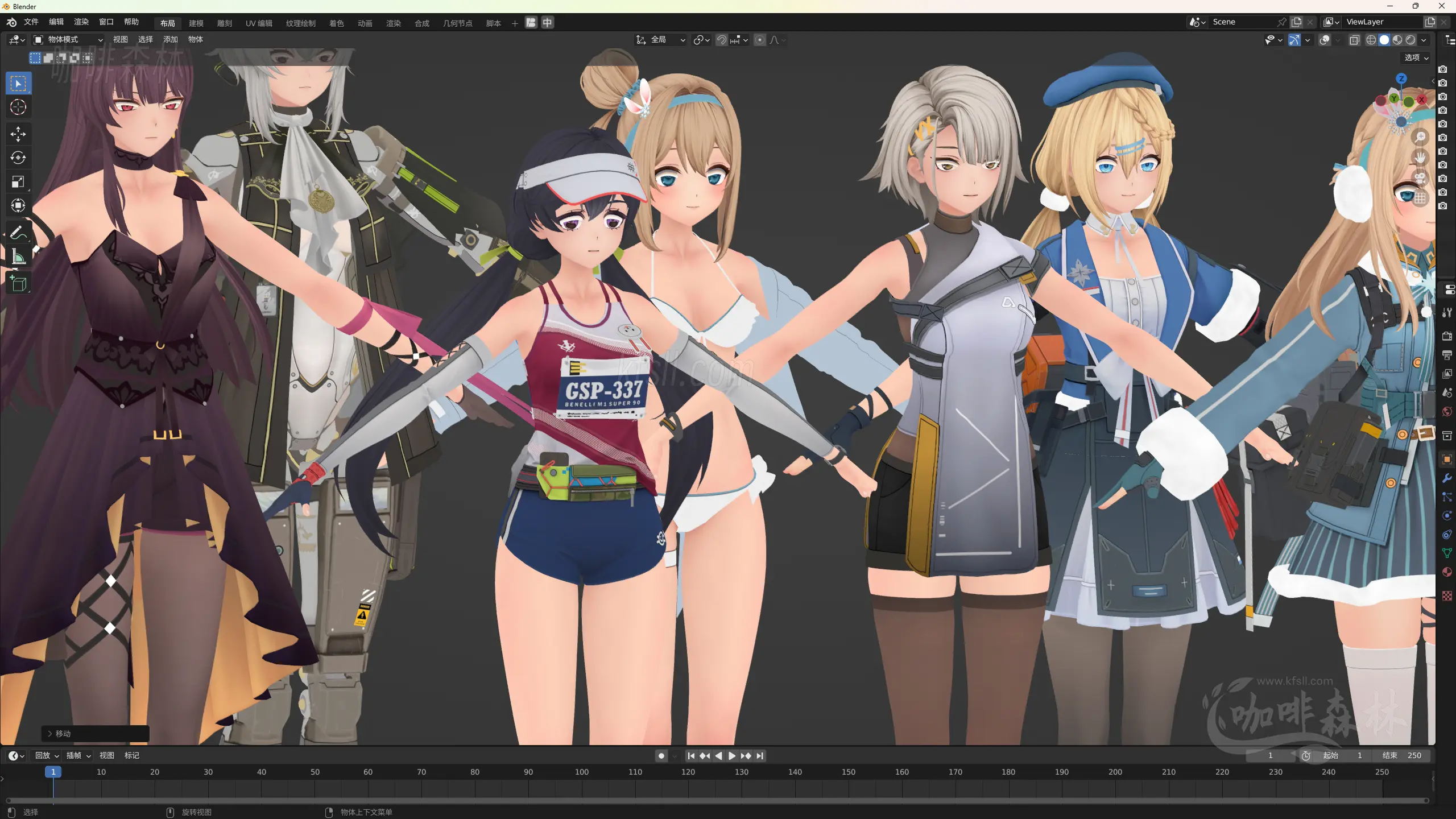Activate the Measure tool
Screen dimensions: 1456x819
pyautogui.click(x=18, y=256)
